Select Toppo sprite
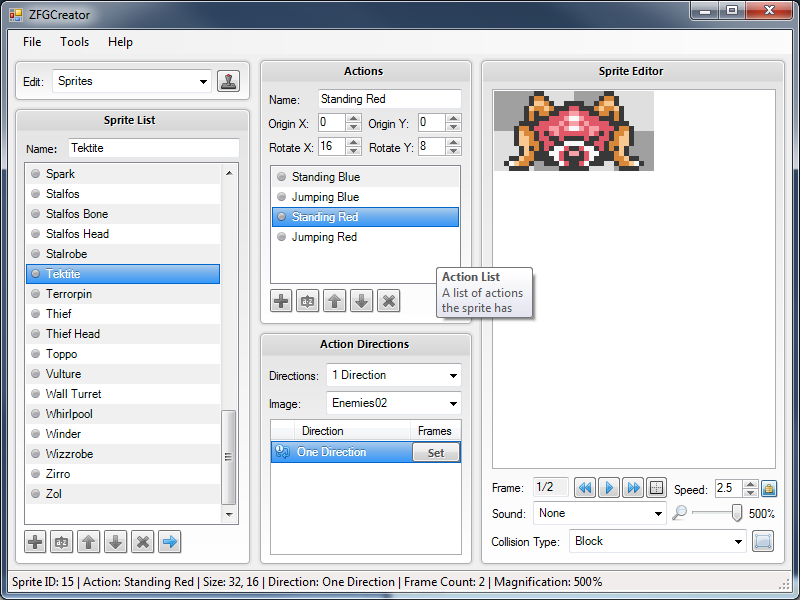The height and width of the screenshot is (600, 800). (123, 354)
